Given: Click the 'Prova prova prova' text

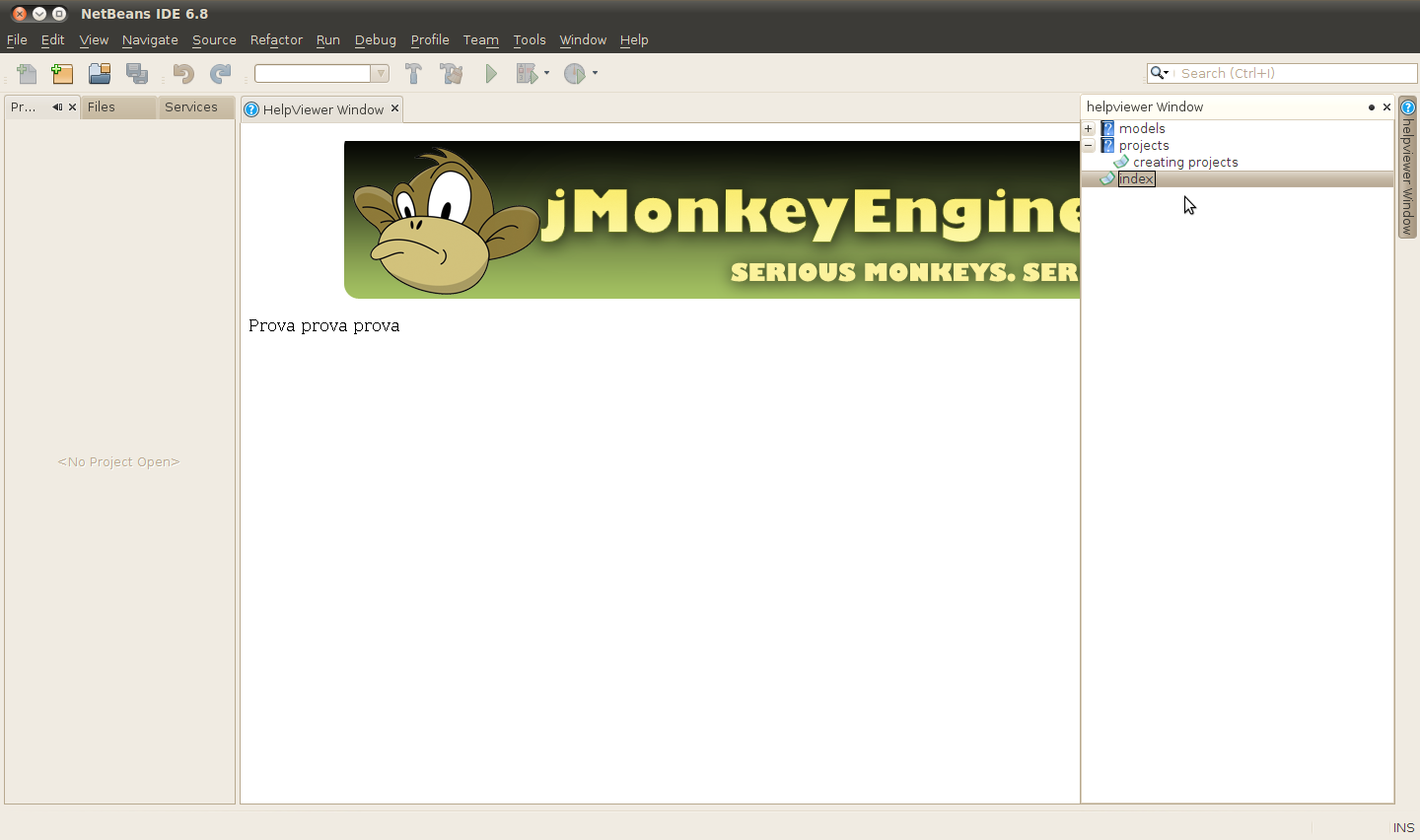Looking at the screenshot, I should click(324, 325).
